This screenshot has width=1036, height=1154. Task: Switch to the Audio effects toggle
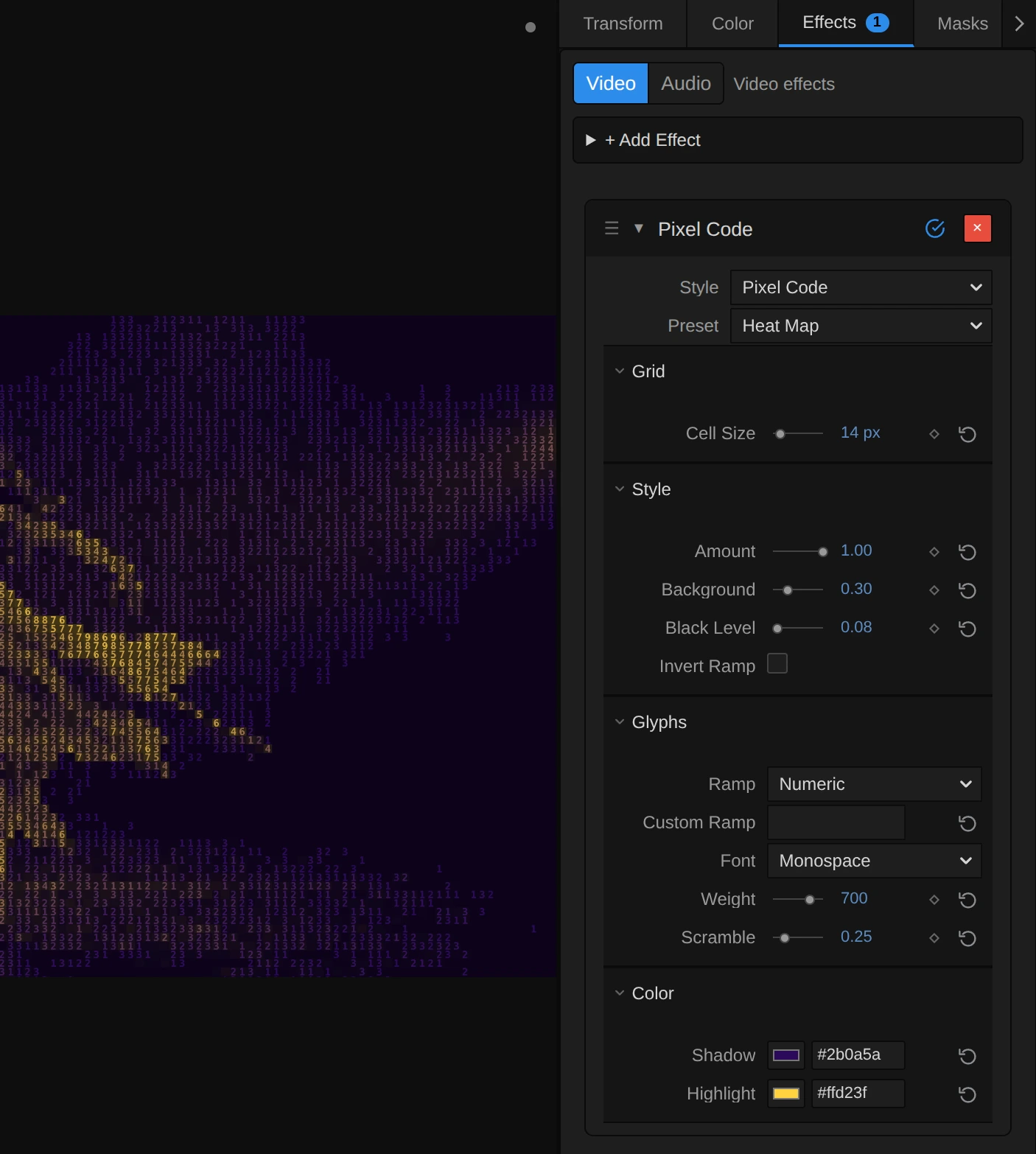click(686, 83)
